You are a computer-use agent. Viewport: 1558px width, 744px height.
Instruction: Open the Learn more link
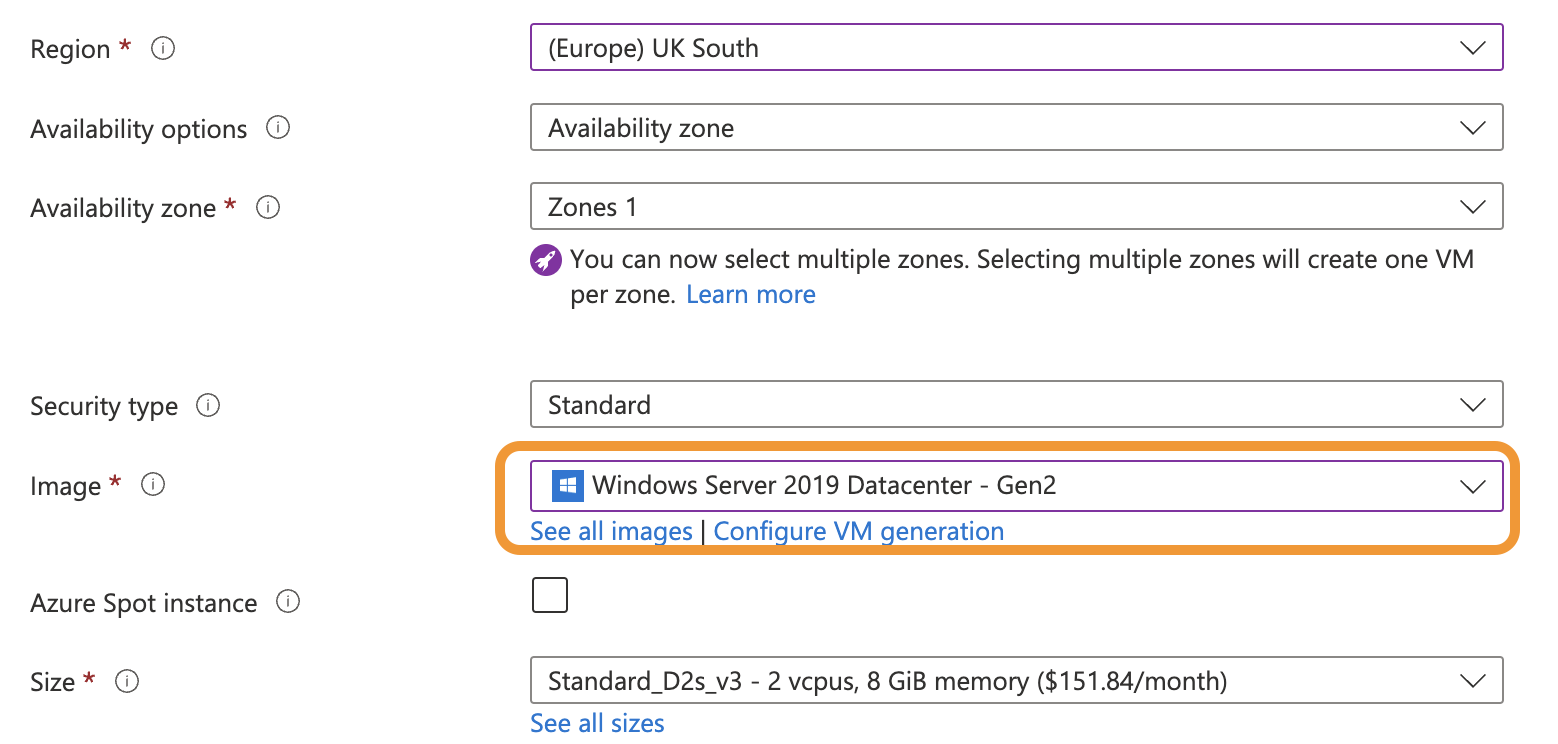[751, 295]
